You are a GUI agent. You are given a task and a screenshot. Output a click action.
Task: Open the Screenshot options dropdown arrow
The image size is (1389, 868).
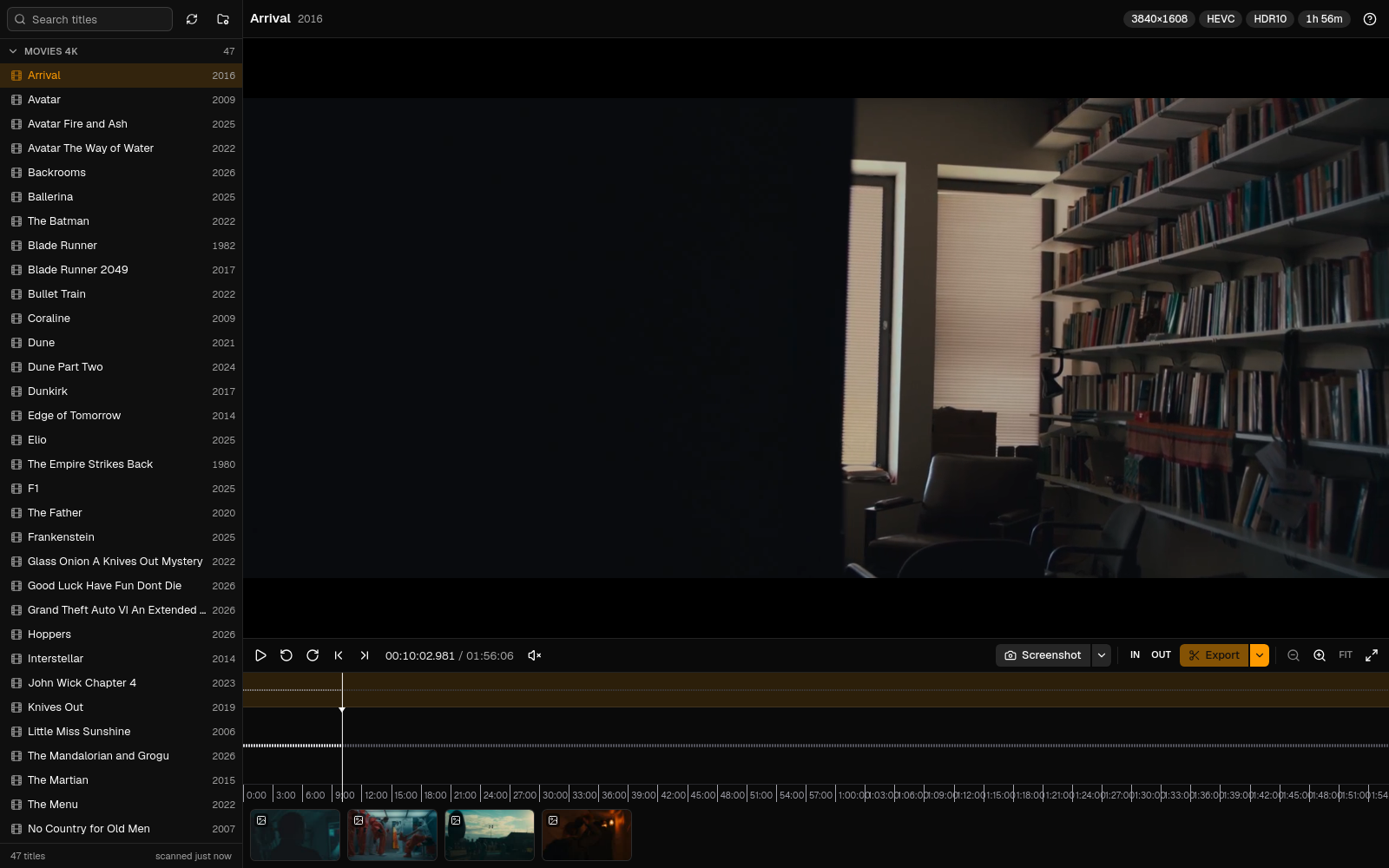[x=1102, y=655]
